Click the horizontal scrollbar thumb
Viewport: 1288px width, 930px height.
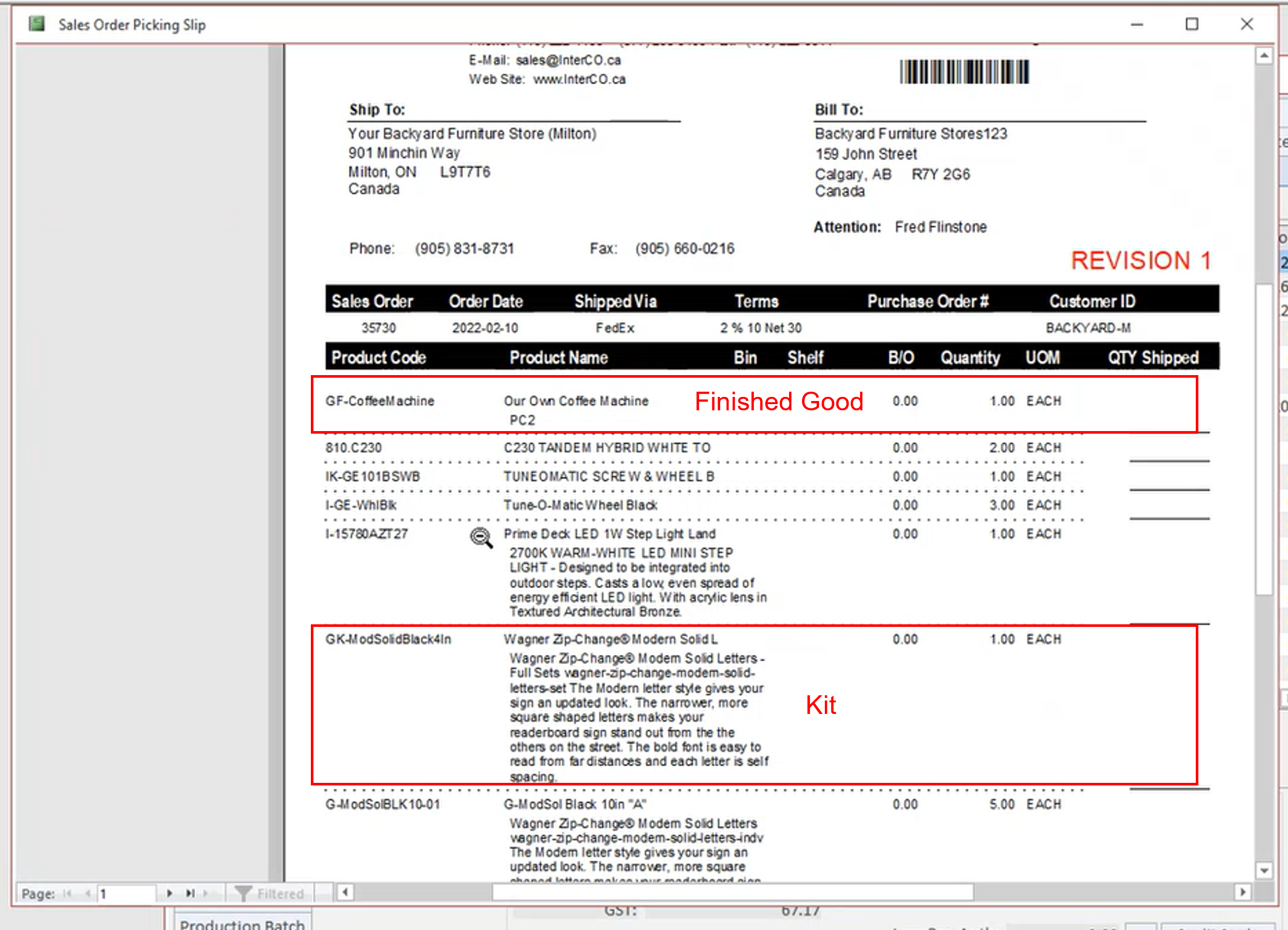[x=733, y=893]
